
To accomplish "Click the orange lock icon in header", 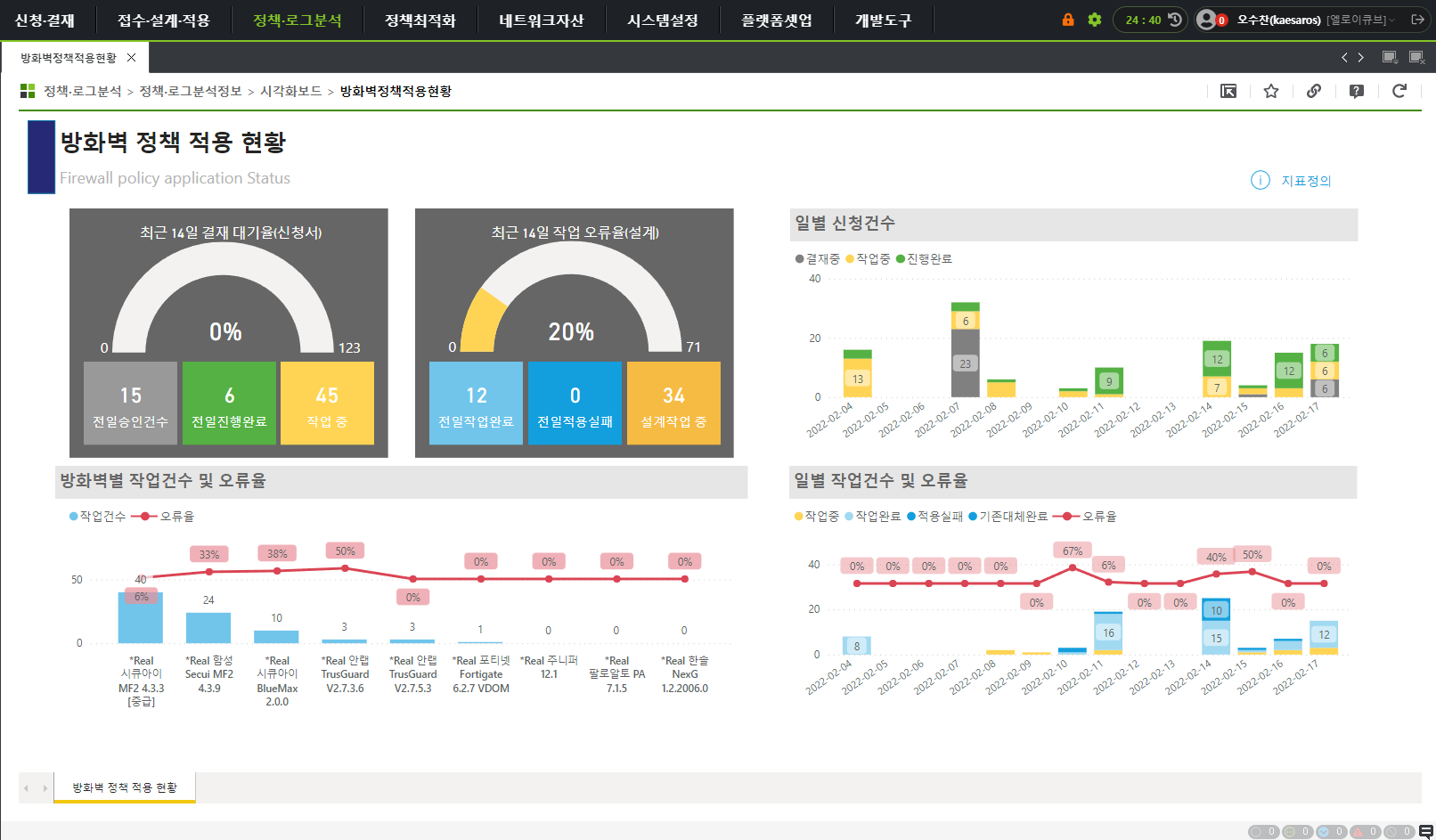I will coord(1068,20).
